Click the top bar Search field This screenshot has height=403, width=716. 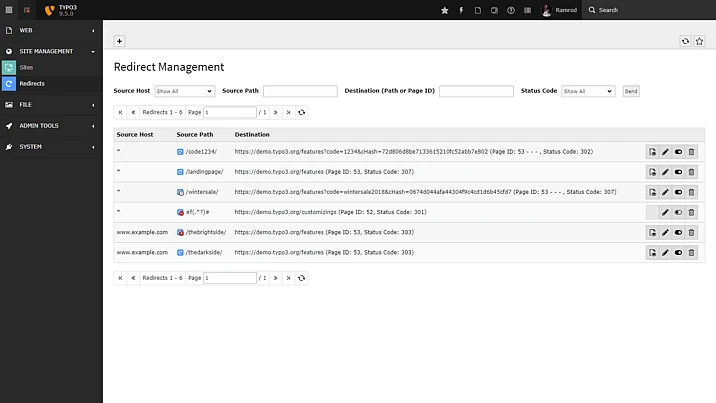(x=650, y=10)
